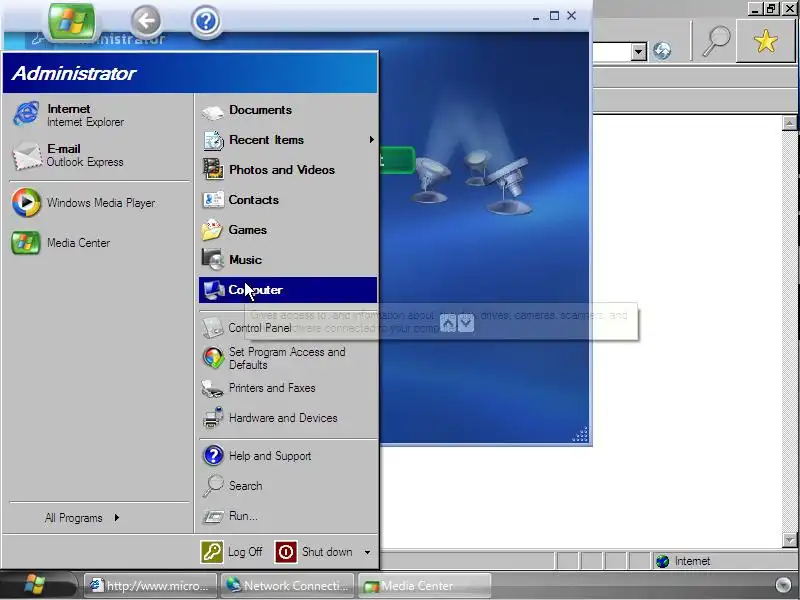The height and width of the screenshot is (600, 800).
Task: Open Control Panel
Action: pos(288,328)
